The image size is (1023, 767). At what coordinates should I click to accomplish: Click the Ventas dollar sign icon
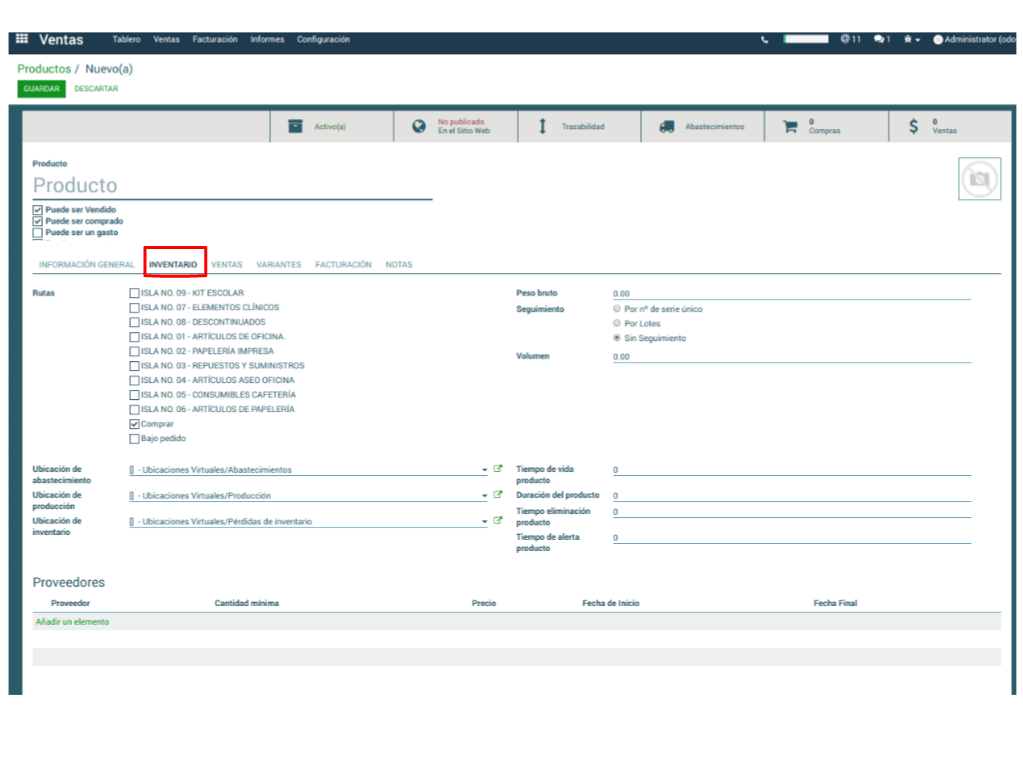pyautogui.click(x=913, y=127)
